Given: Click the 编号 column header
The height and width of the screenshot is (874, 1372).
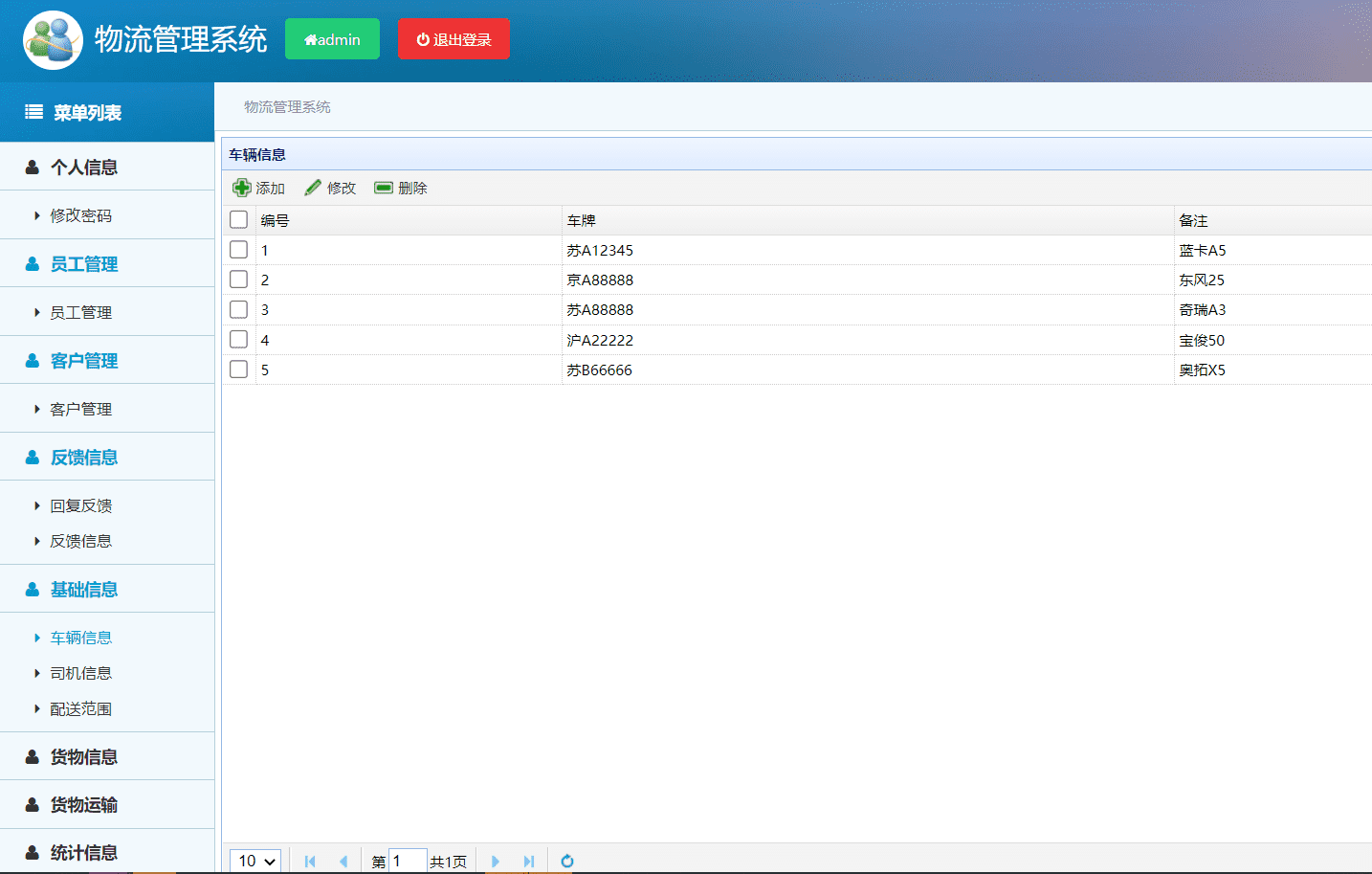Looking at the screenshot, I should (x=409, y=220).
